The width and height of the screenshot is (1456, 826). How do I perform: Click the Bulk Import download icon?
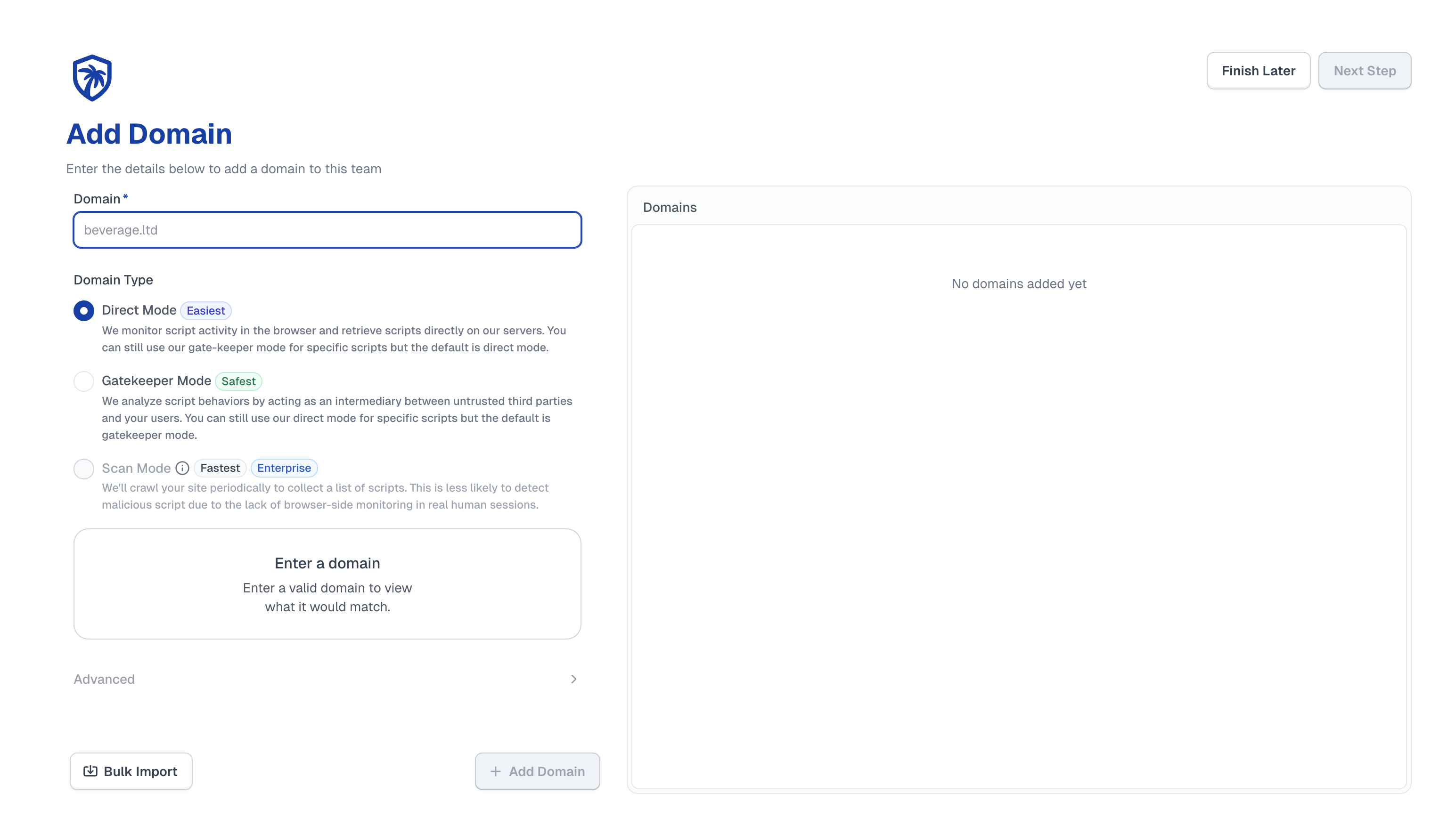[x=90, y=771]
